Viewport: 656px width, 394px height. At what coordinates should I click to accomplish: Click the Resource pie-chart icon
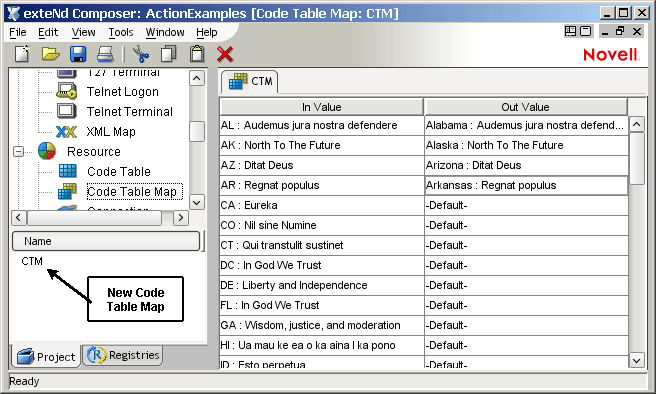click(x=47, y=151)
